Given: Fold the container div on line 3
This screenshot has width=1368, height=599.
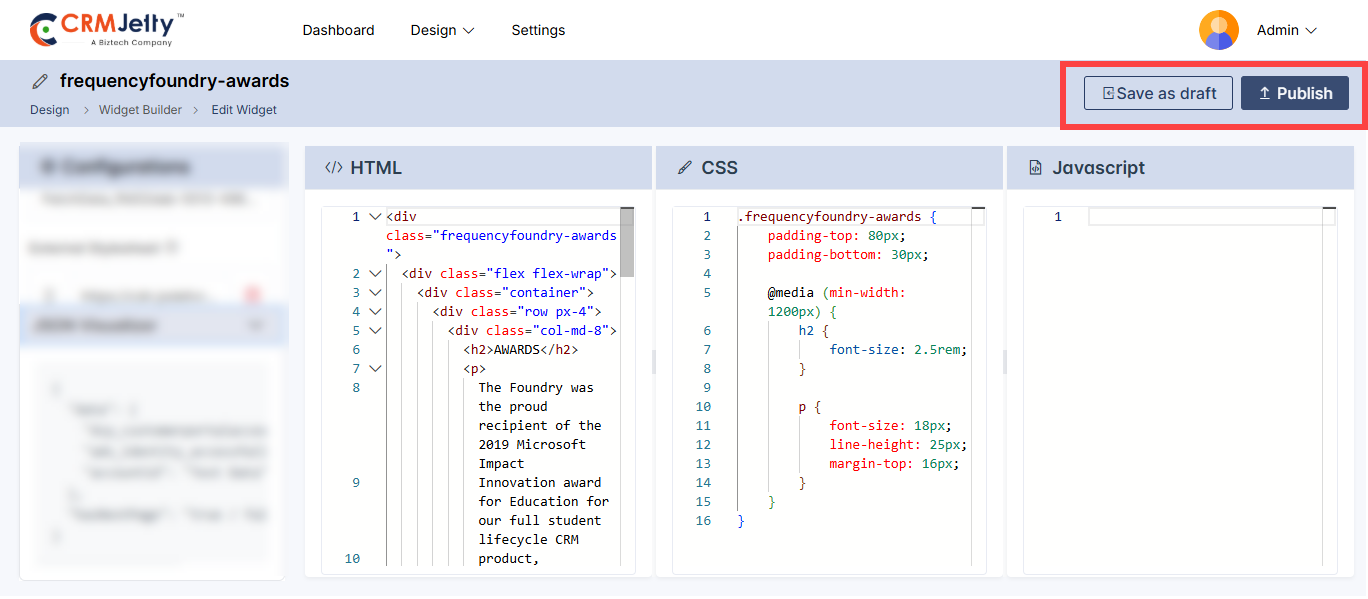Looking at the screenshot, I should [x=375, y=293].
